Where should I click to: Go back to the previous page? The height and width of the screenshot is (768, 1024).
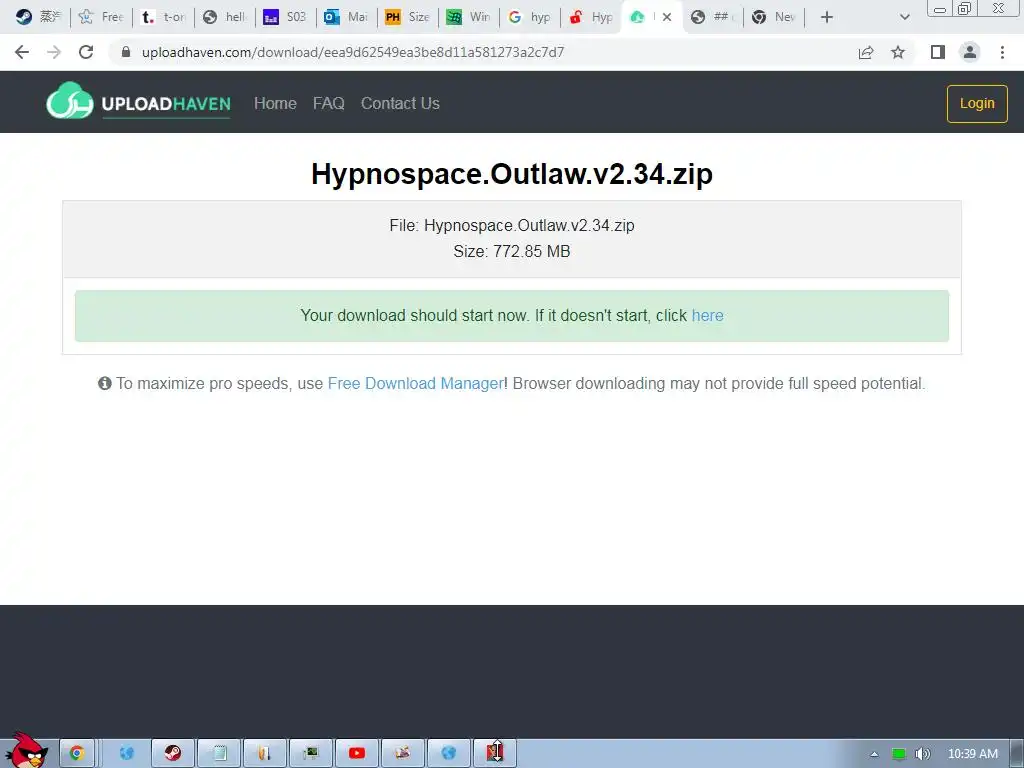22,52
